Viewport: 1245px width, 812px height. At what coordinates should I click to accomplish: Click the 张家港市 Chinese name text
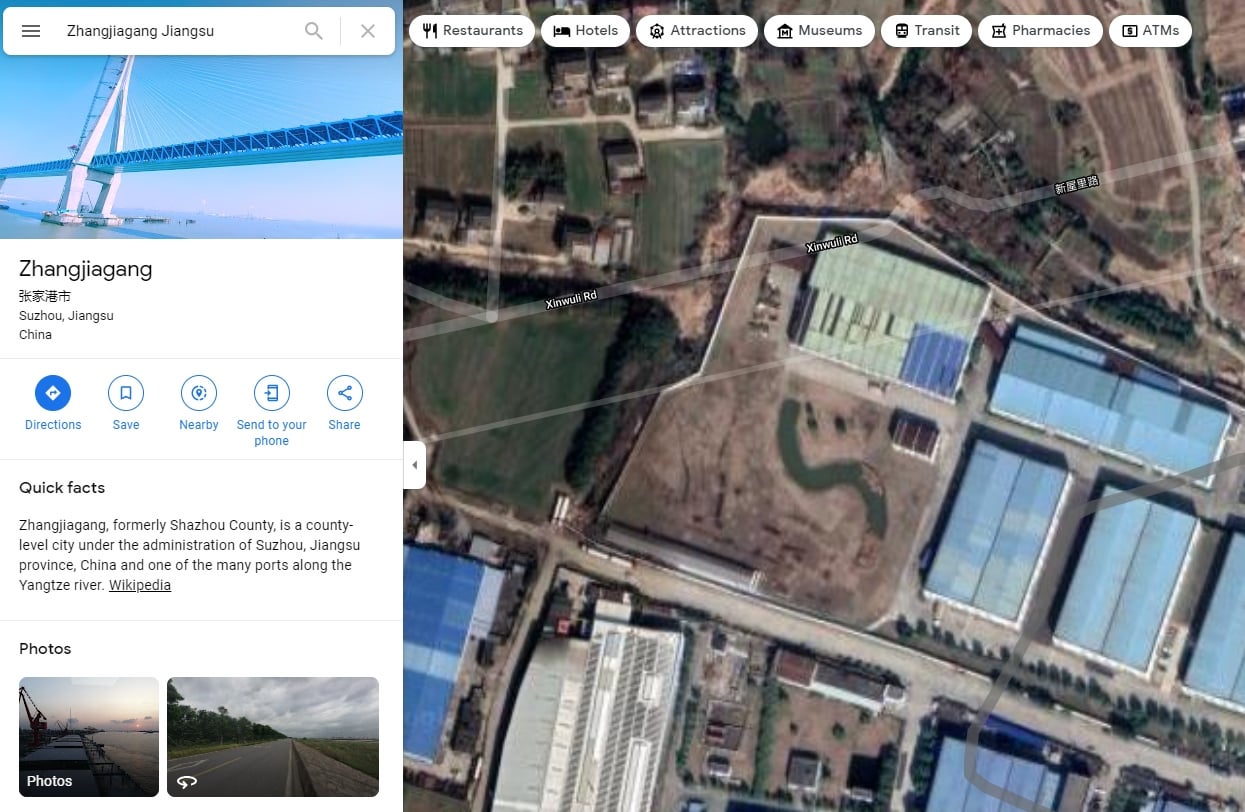45,296
